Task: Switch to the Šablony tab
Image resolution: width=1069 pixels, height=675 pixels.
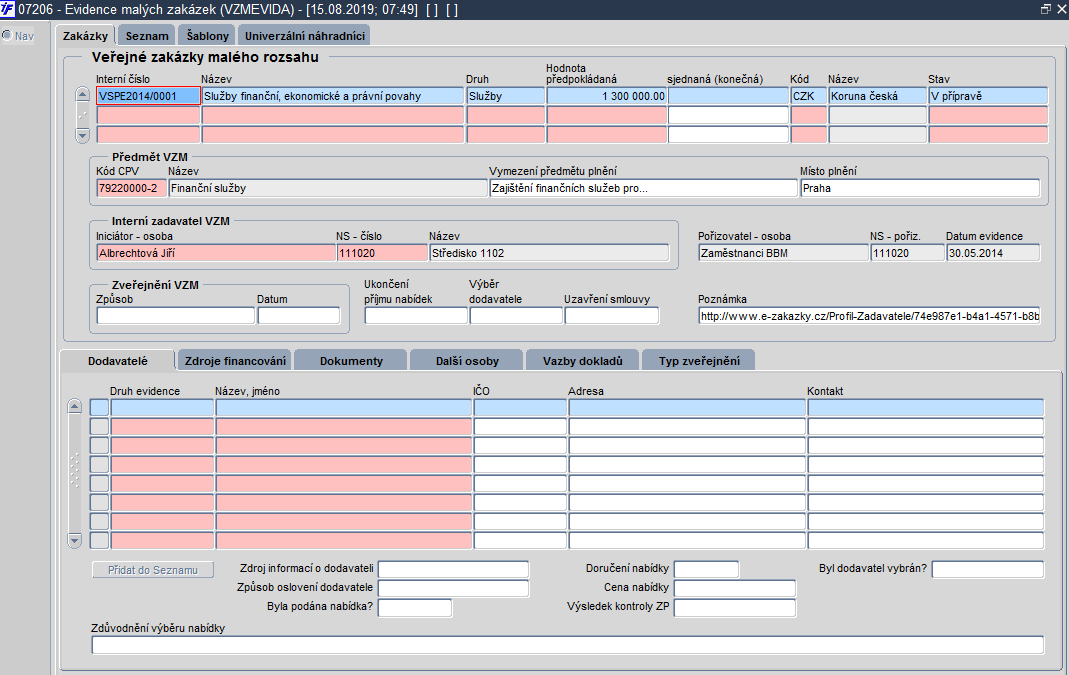Action: pyautogui.click(x=207, y=35)
